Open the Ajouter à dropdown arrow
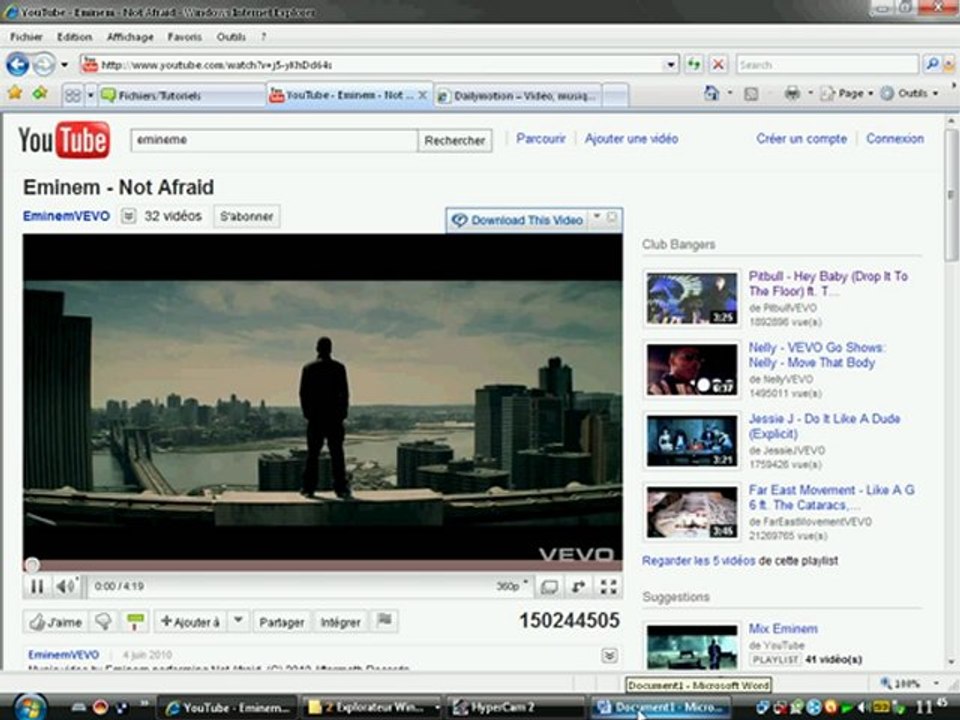 [238, 621]
